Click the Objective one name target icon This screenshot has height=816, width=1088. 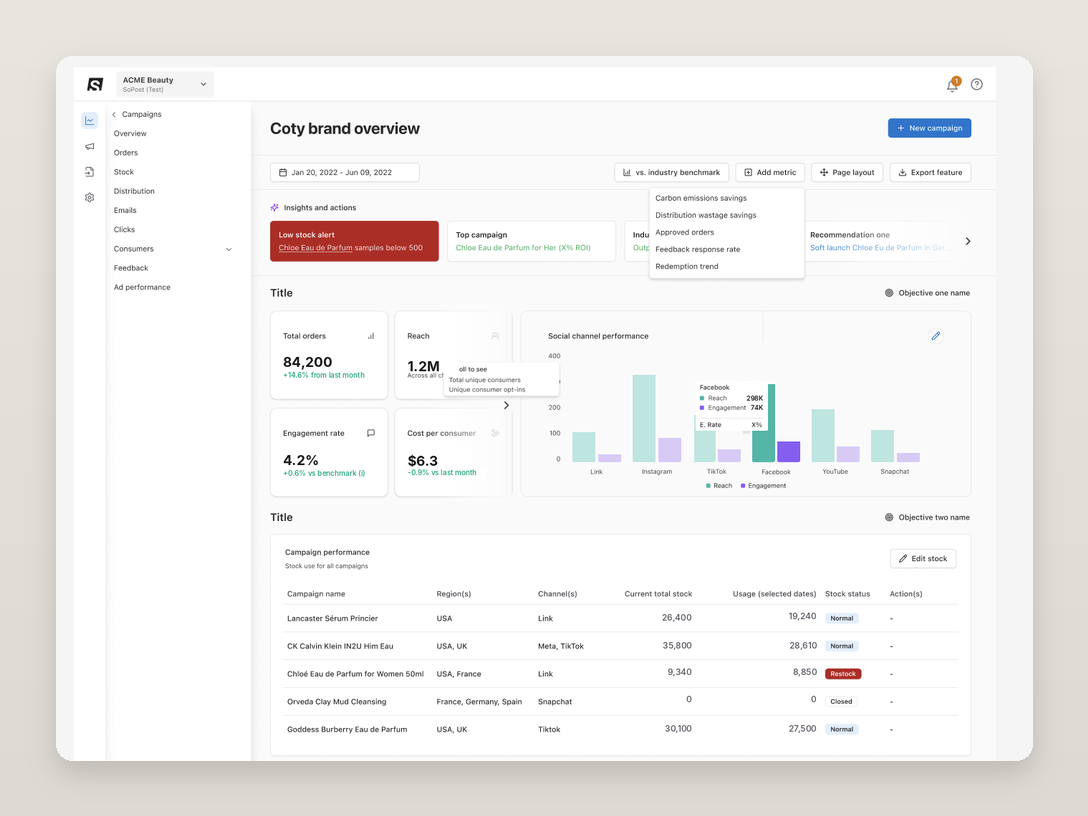(889, 293)
